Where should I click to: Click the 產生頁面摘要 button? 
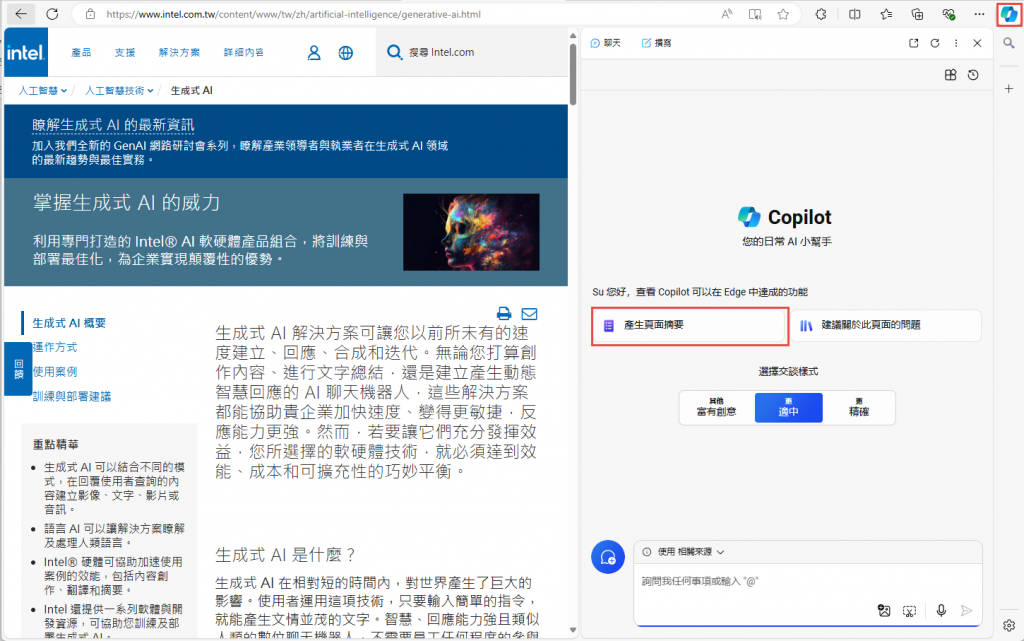690,325
